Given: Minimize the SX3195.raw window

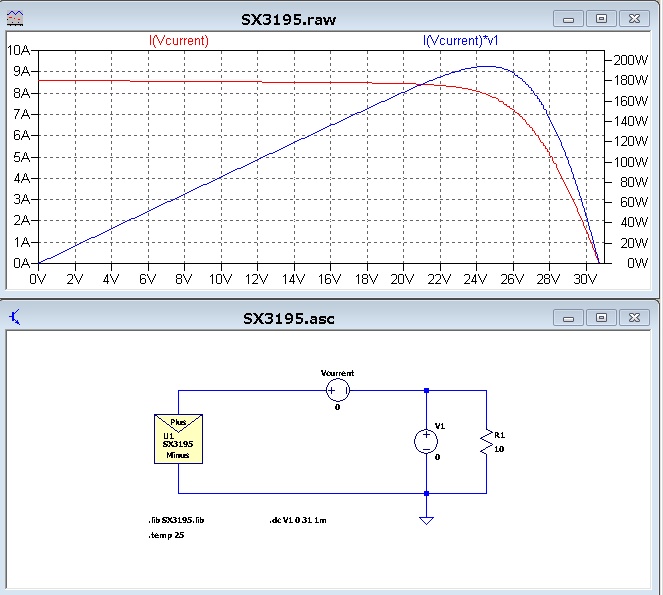Looking at the screenshot, I should click(x=569, y=19).
